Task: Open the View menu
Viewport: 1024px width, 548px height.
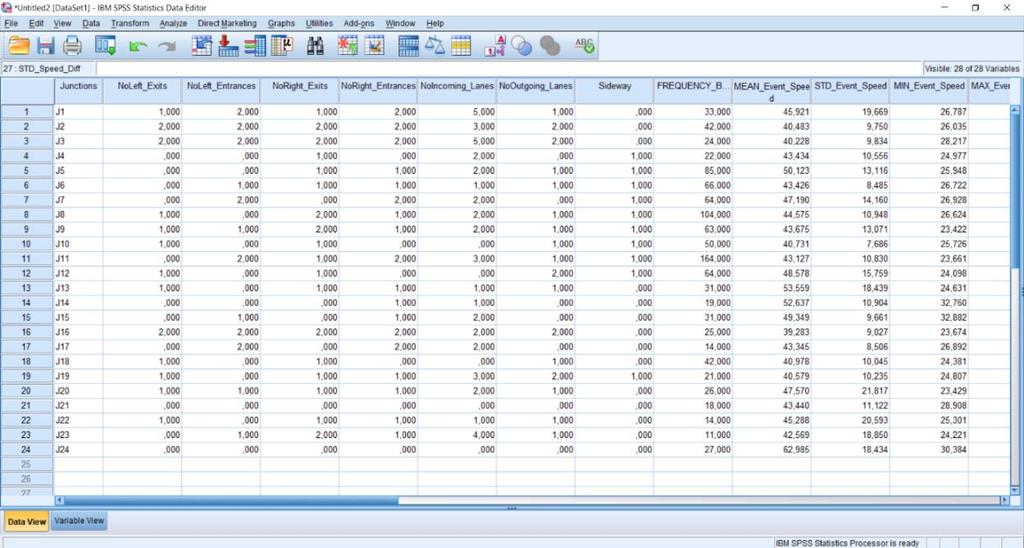Action: [x=62, y=24]
